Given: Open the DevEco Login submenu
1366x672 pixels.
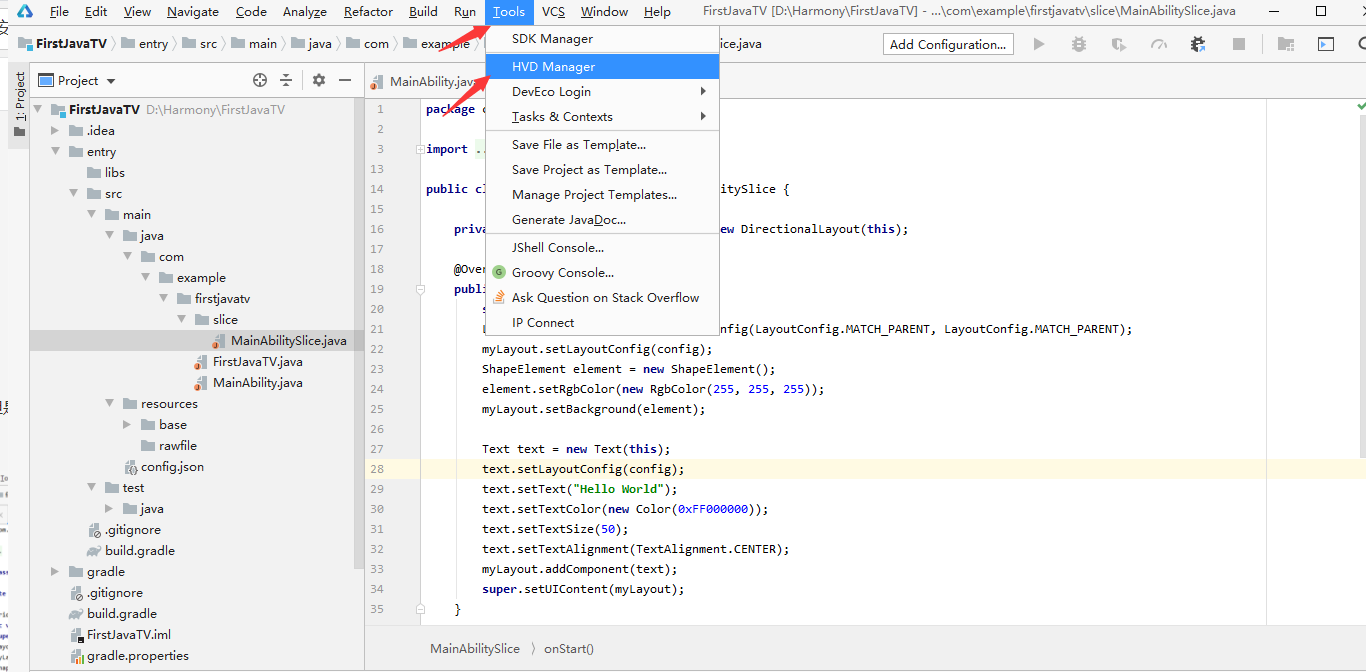Looking at the screenshot, I should 602,91.
